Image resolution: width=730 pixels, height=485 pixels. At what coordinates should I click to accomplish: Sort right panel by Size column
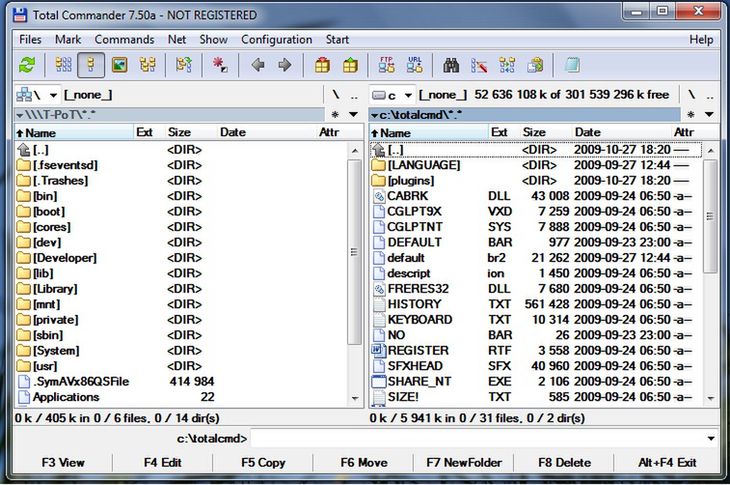(546, 133)
